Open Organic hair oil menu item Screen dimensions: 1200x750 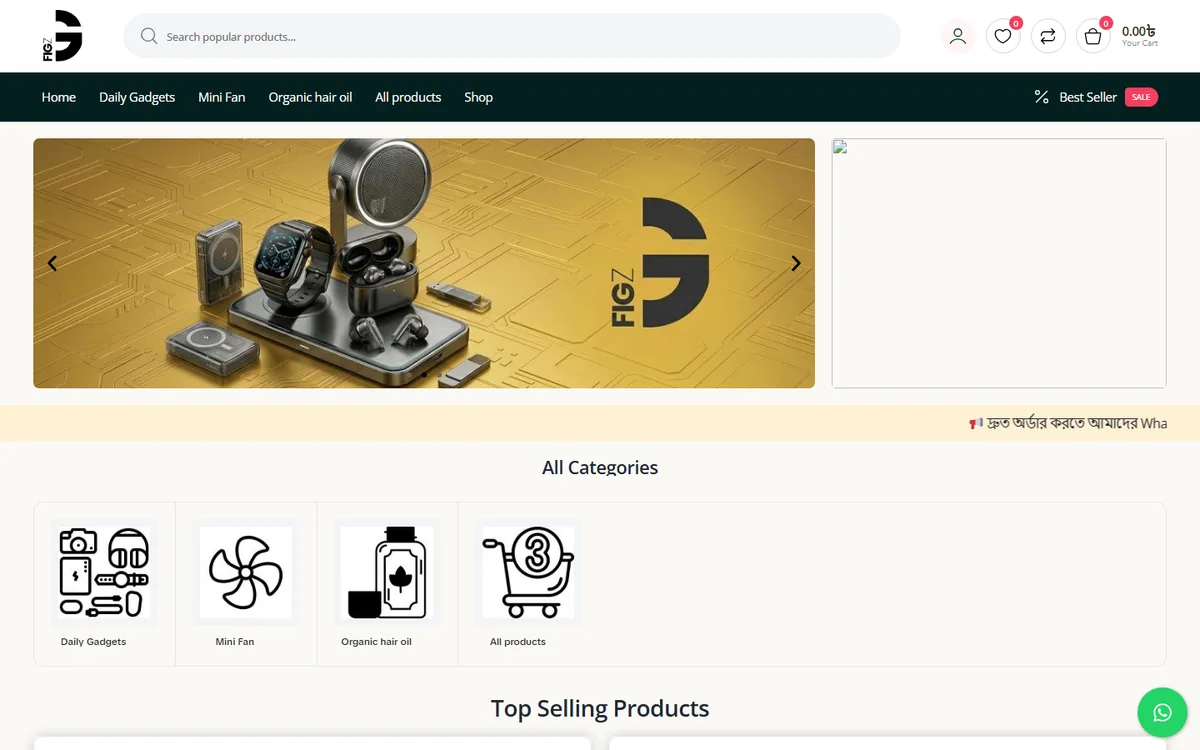pyautogui.click(x=310, y=97)
